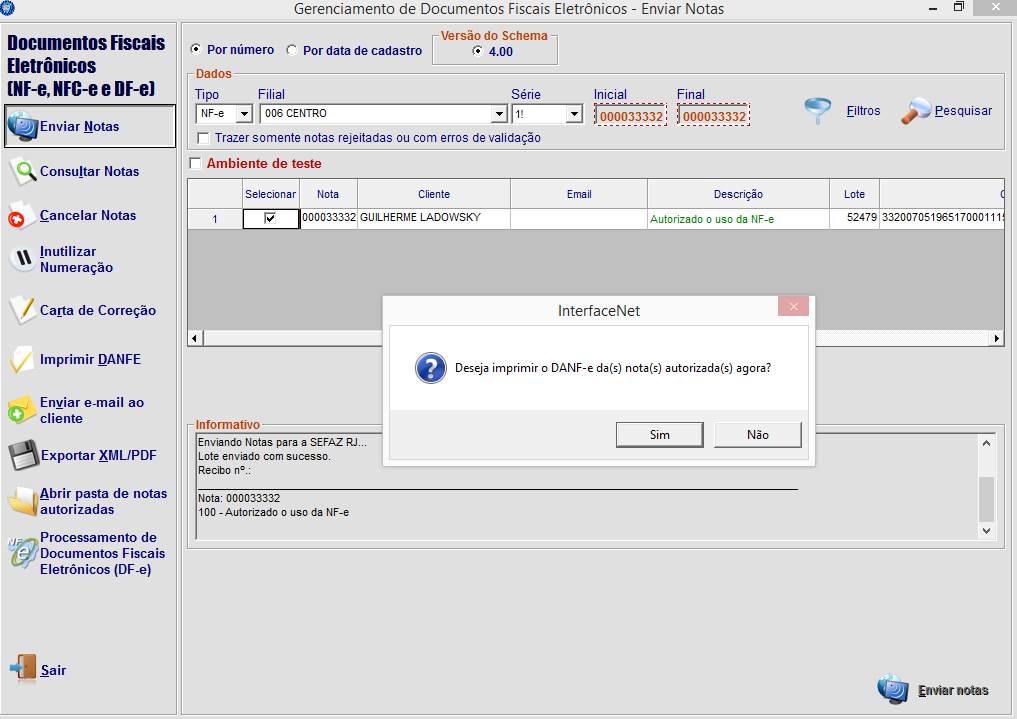1017x719 pixels.
Task: Click Não in the InterfaceNet dialog
Action: 757,435
